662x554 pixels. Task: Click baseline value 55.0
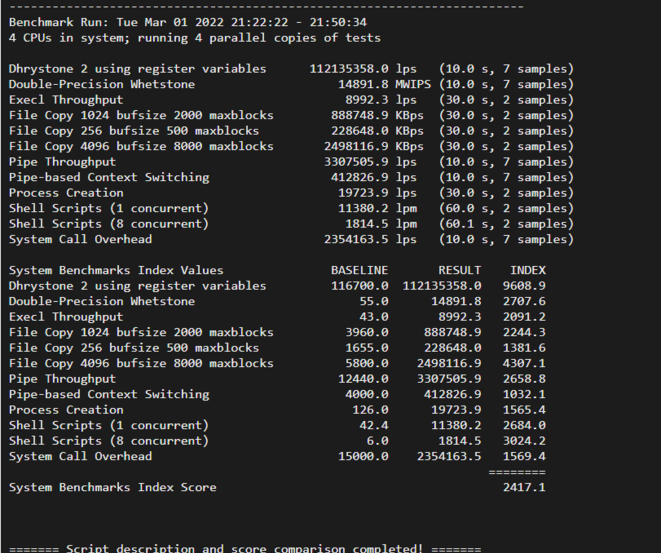(x=374, y=301)
